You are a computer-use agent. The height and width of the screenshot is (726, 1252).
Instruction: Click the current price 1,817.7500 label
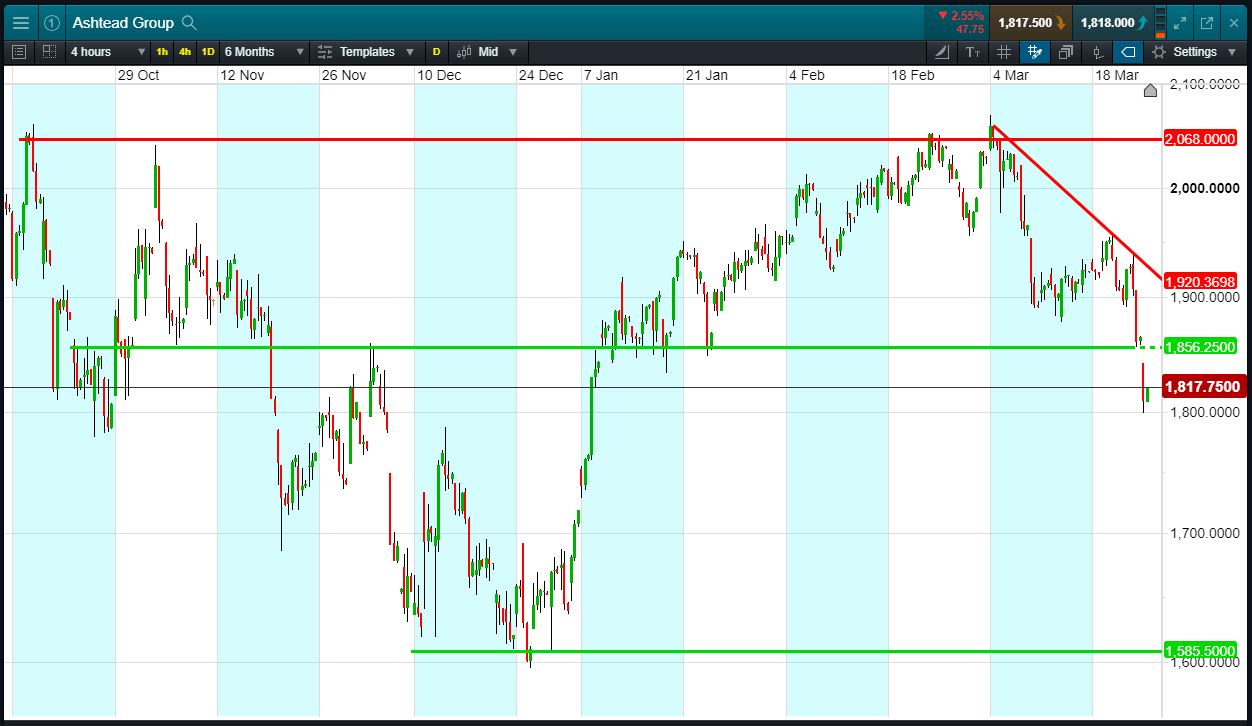point(1203,387)
